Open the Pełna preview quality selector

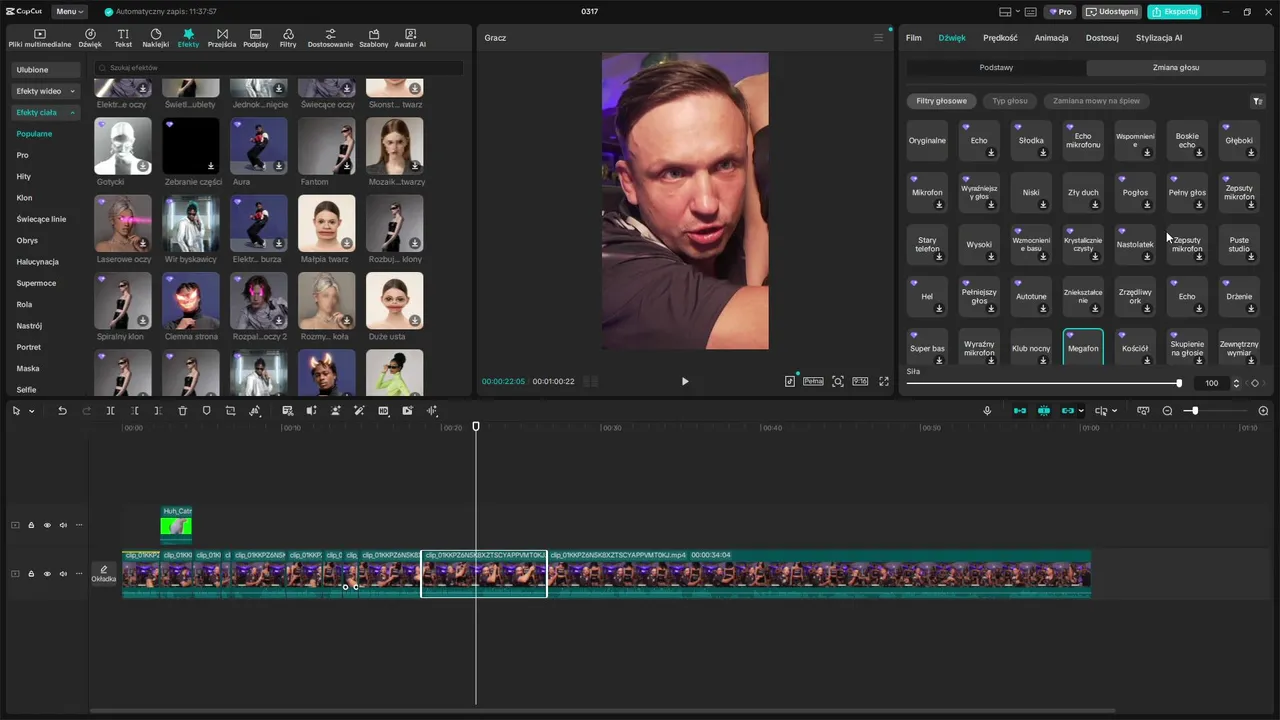pyautogui.click(x=813, y=381)
